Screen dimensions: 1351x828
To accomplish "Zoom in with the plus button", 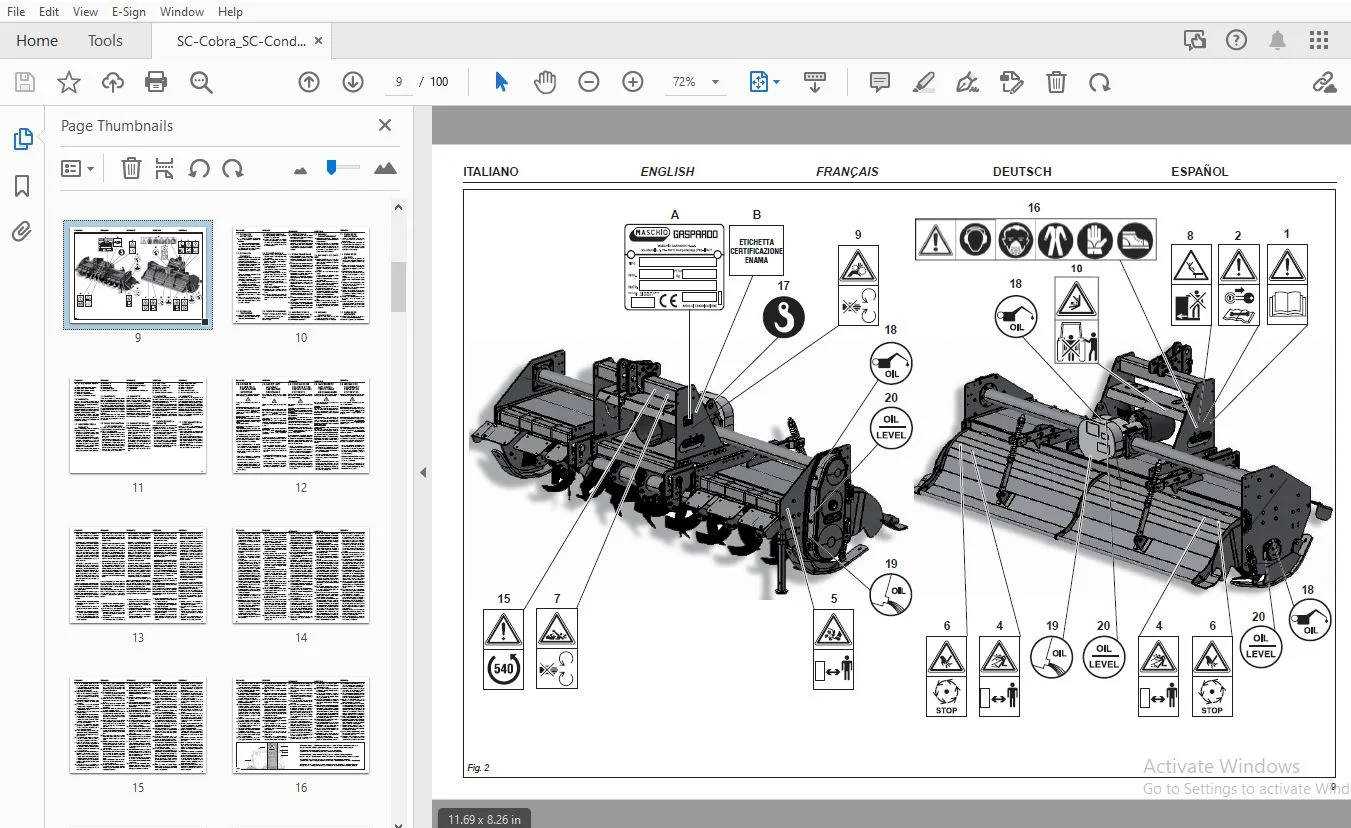I will point(633,82).
